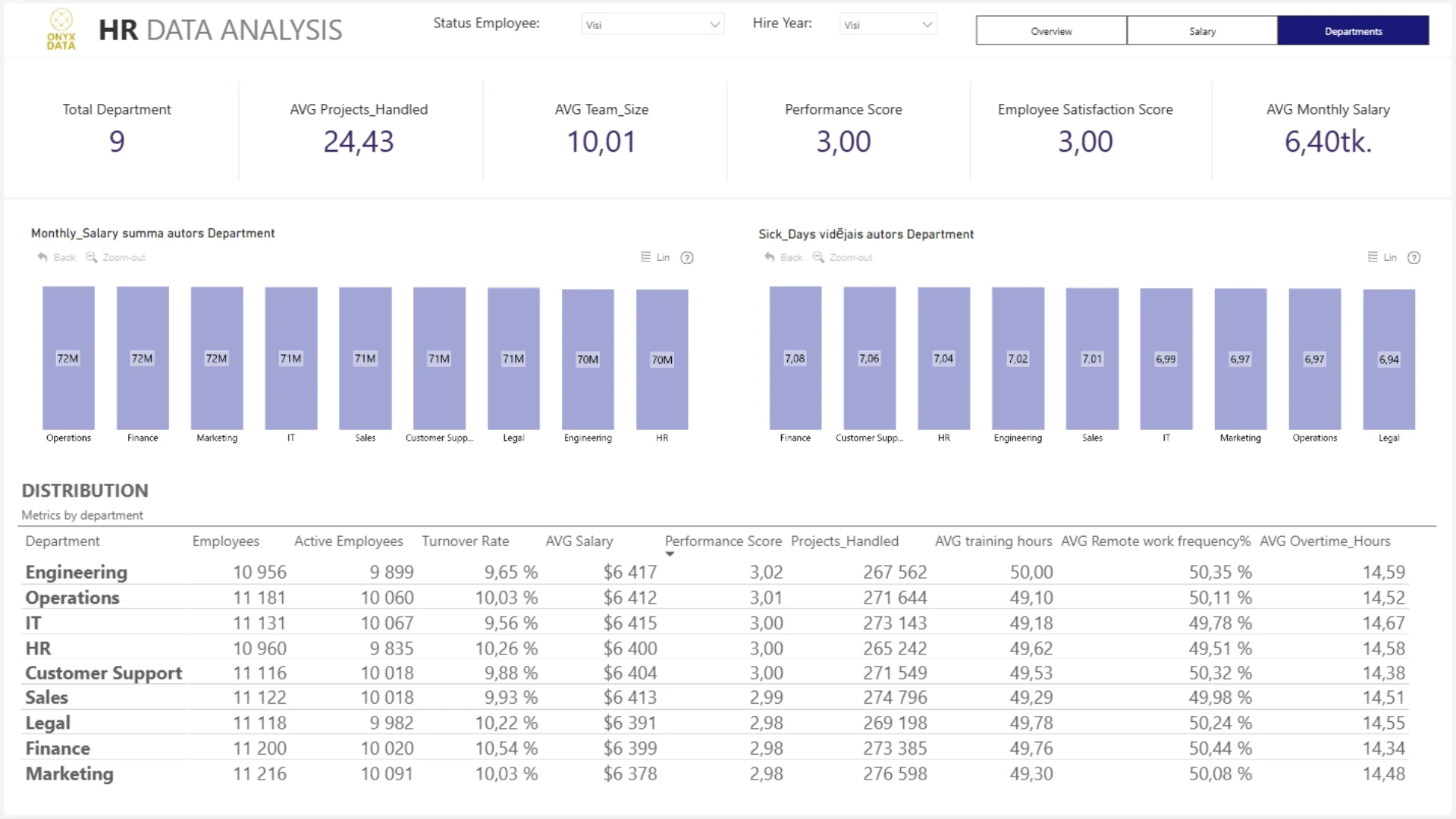Click Lin scale icon in Sick_Days chart
This screenshot has width=1456, height=819.
pos(1373,258)
